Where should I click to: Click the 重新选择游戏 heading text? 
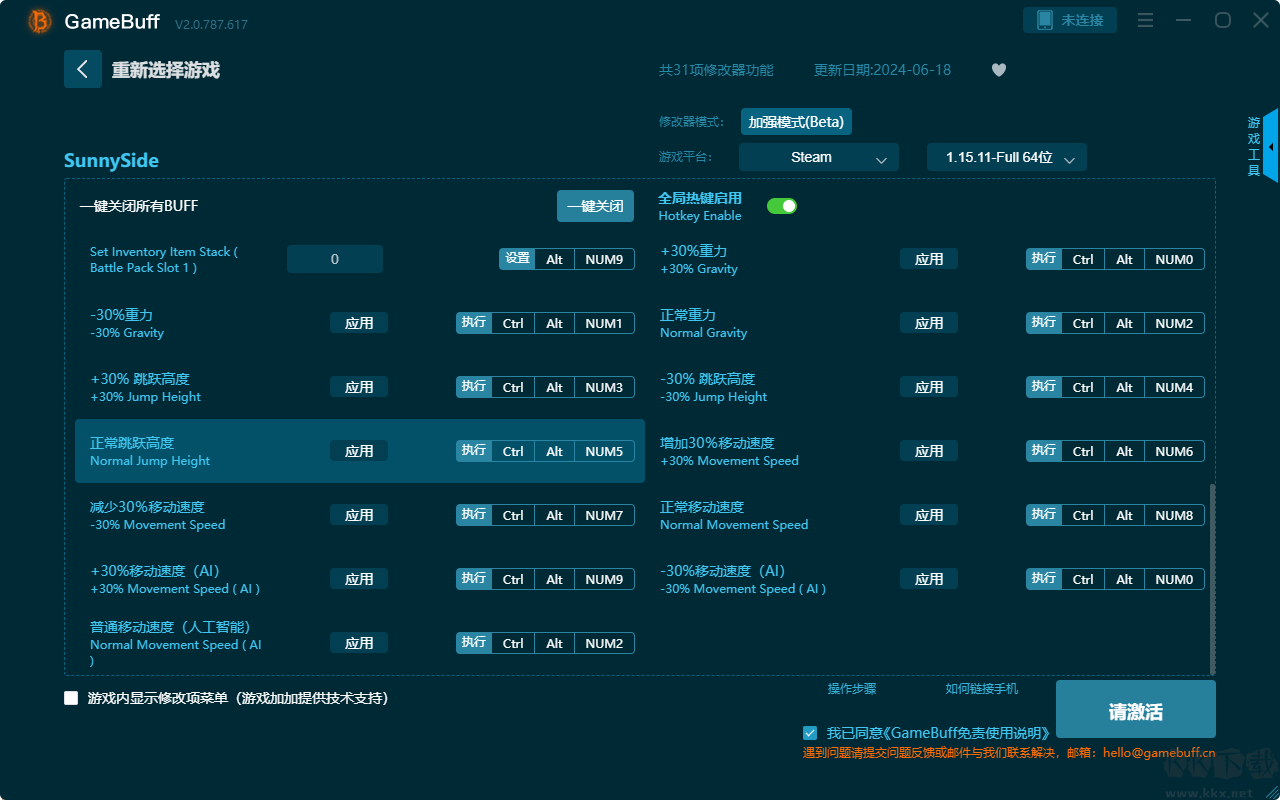point(165,70)
